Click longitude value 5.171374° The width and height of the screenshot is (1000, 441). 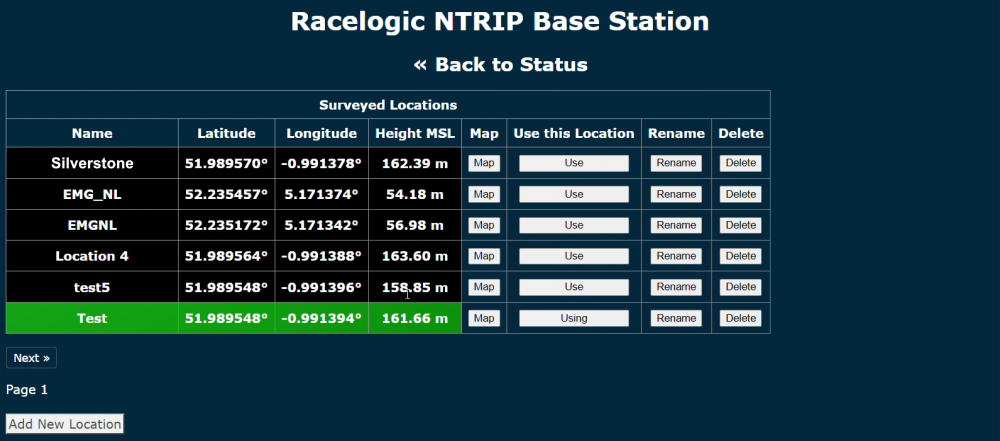point(321,194)
